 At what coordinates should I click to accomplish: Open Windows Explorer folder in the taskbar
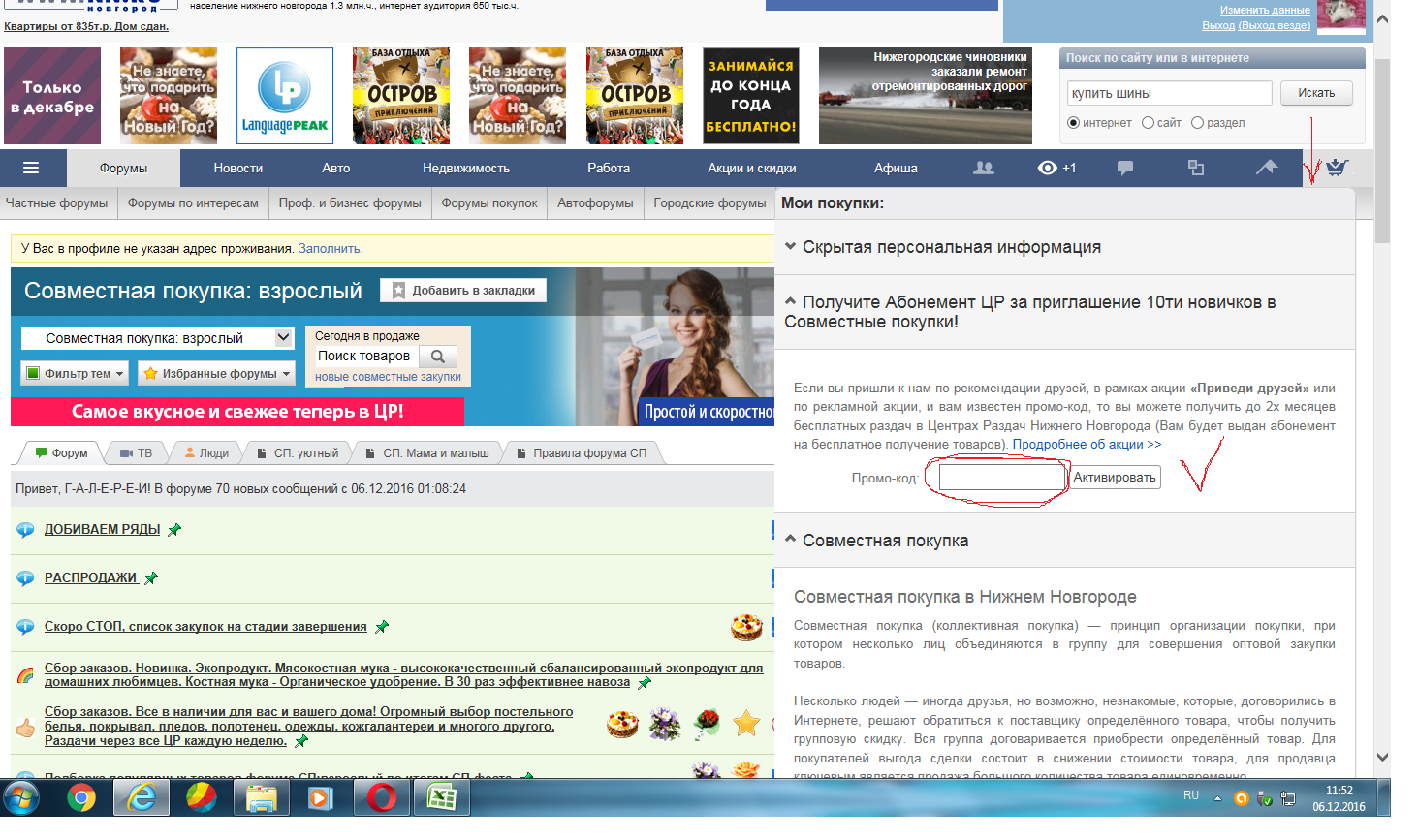pyautogui.click(x=262, y=798)
